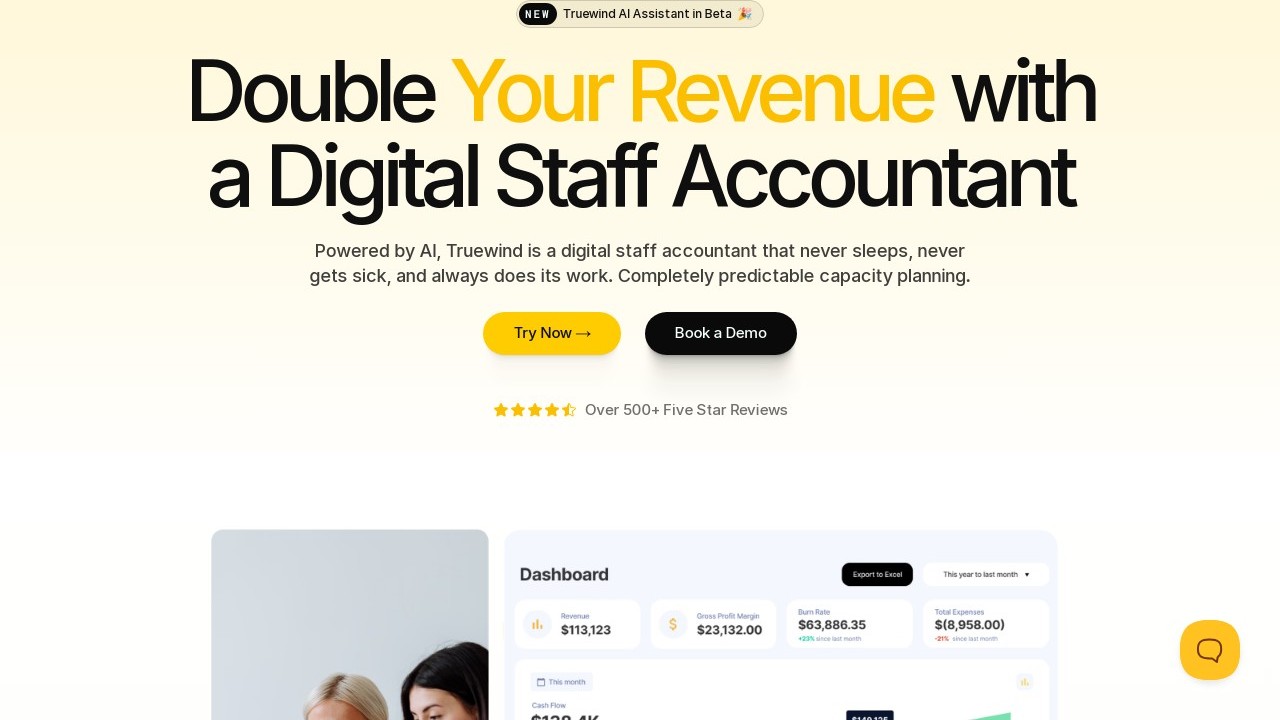
Task: Open Truewind AI Assistant in Beta announcement
Action: click(647, 14)
